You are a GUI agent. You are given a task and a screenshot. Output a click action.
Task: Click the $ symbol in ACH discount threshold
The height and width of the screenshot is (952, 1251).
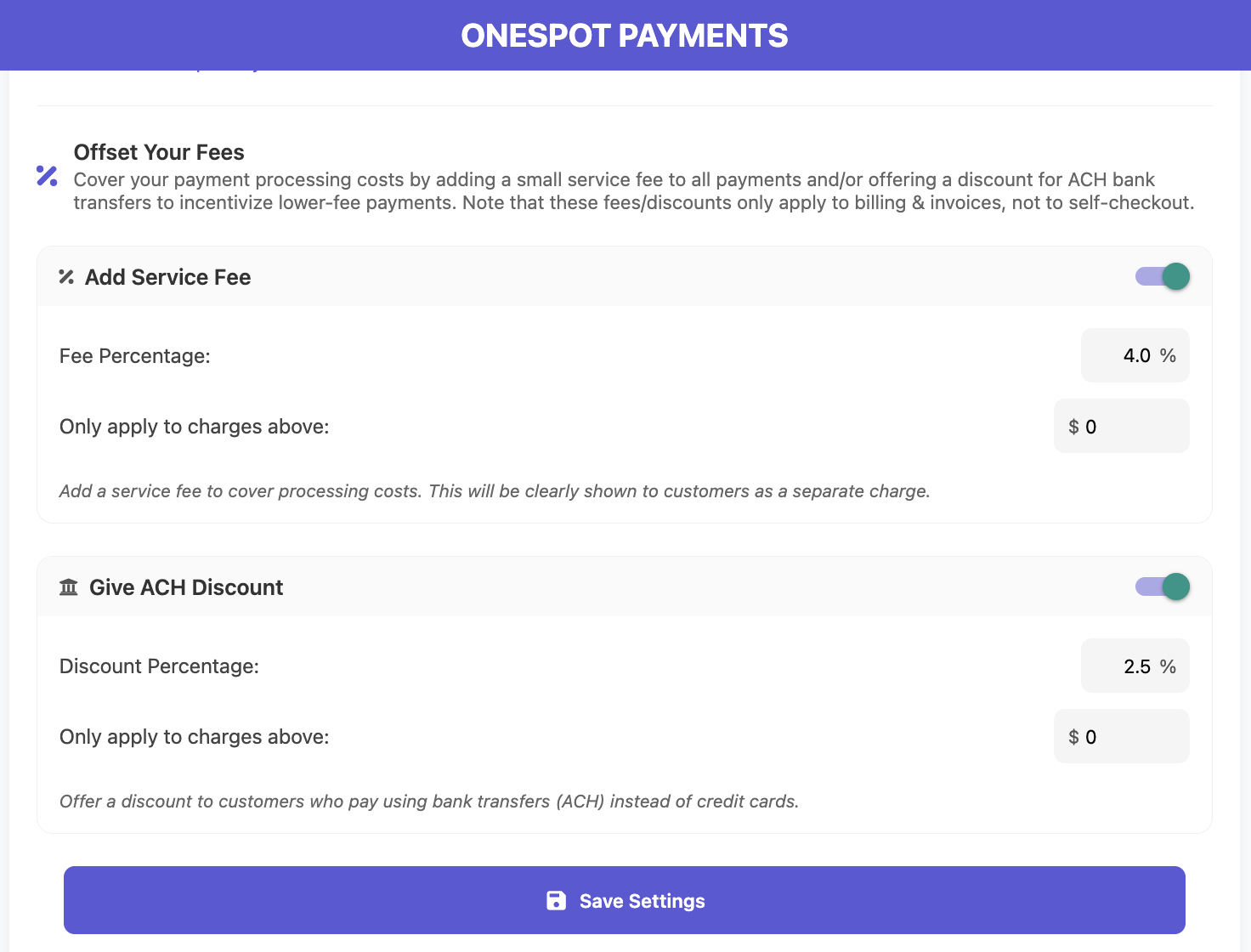tap(1073, 737)
